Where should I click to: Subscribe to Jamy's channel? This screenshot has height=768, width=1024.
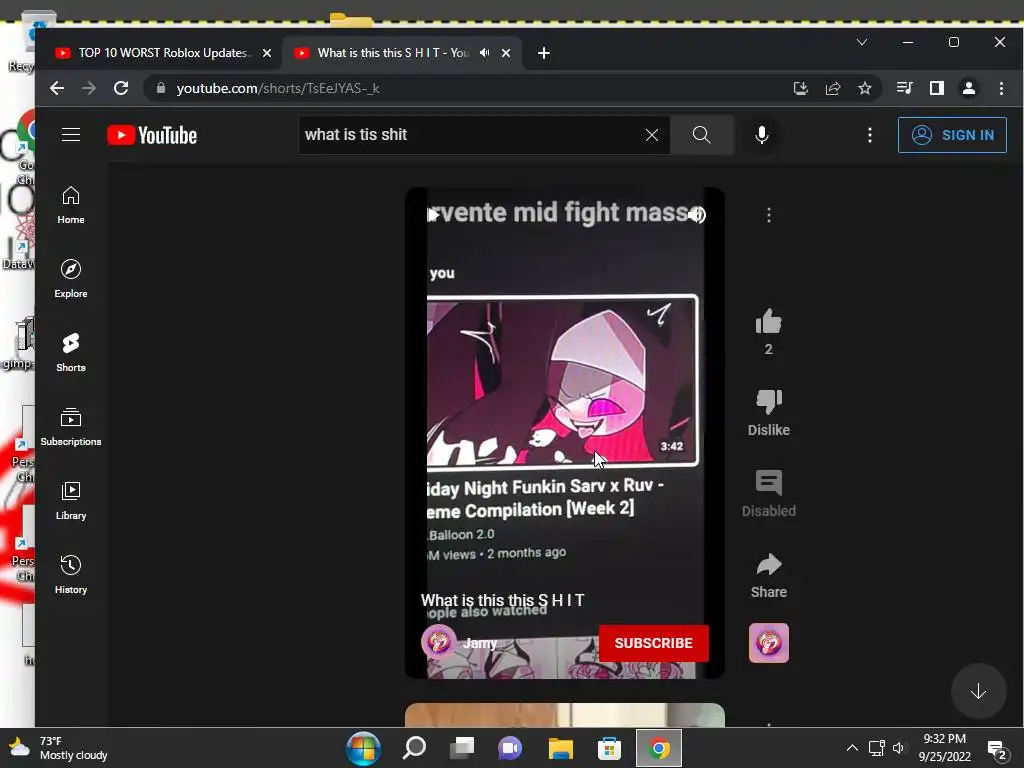(653, 643)
